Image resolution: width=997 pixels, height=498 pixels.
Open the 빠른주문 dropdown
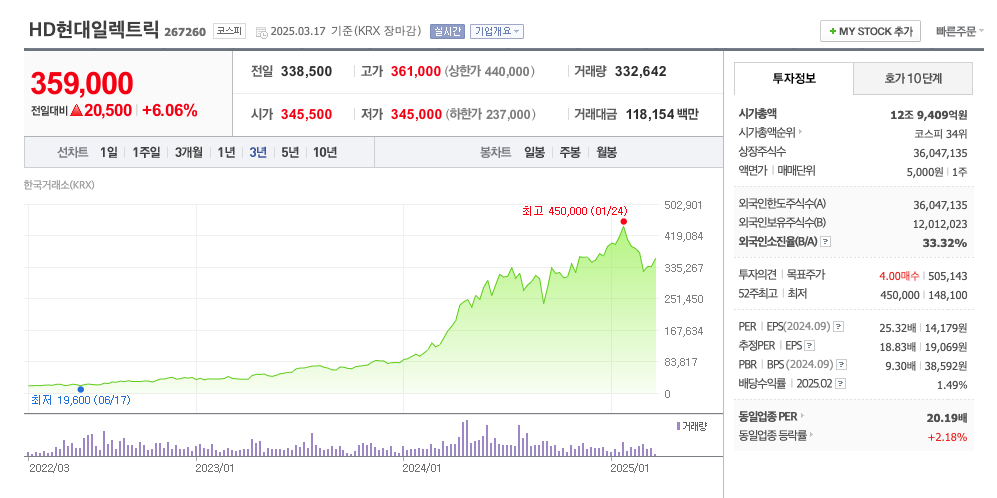tap(959, 31)
